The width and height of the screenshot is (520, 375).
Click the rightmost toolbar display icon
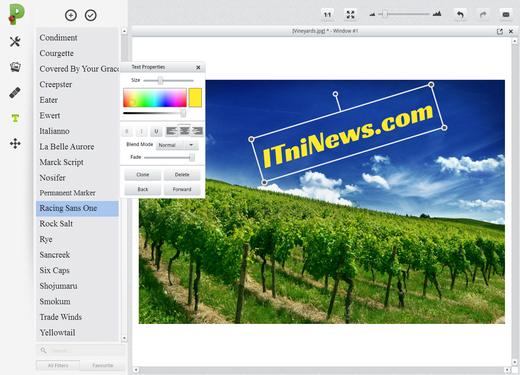[506, 15]
